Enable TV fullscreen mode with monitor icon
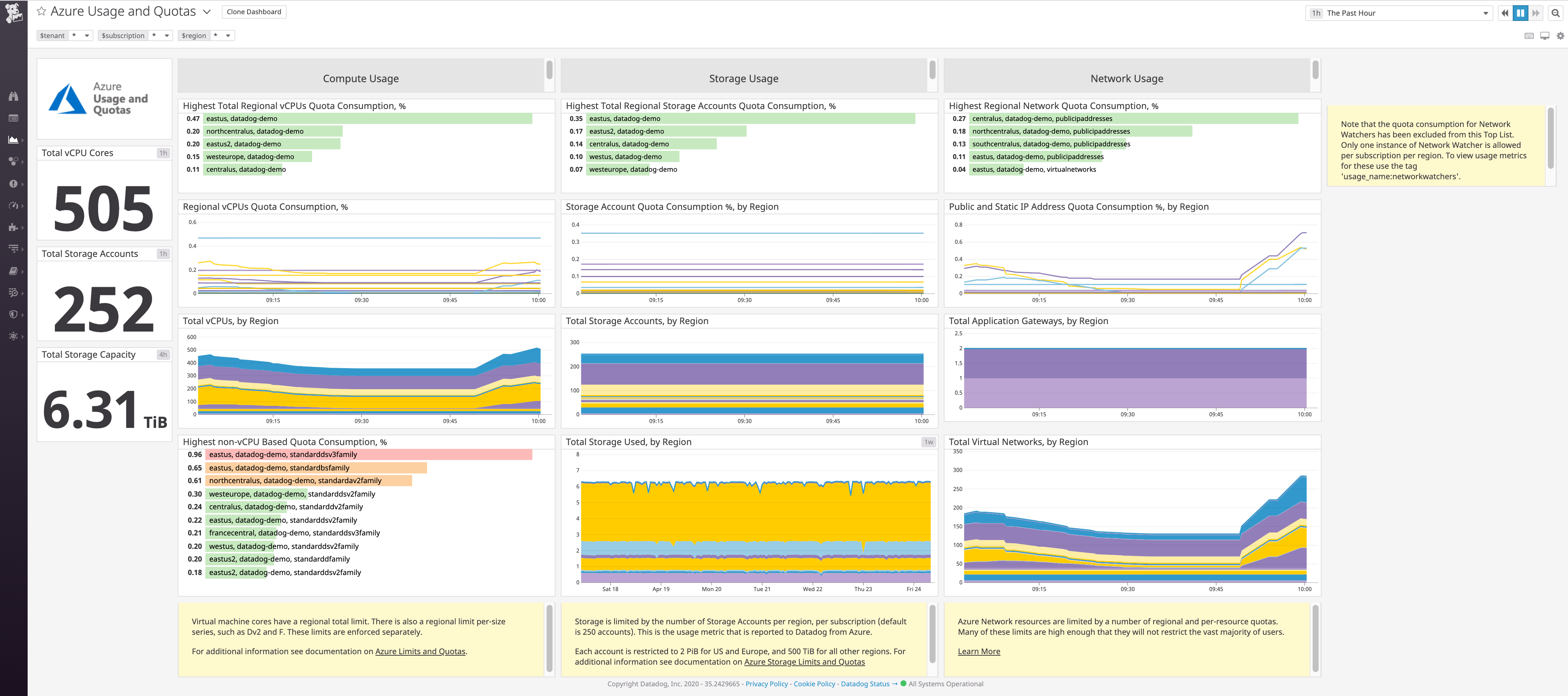The image size is (1568, 696). [1544, 35]
